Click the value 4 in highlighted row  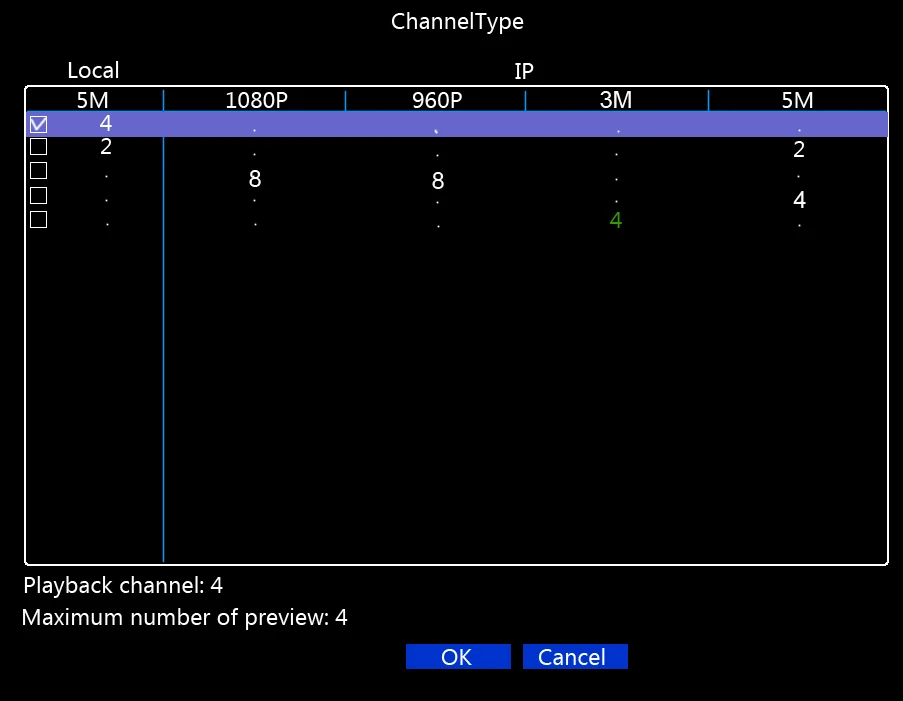[x=105, y=123]
